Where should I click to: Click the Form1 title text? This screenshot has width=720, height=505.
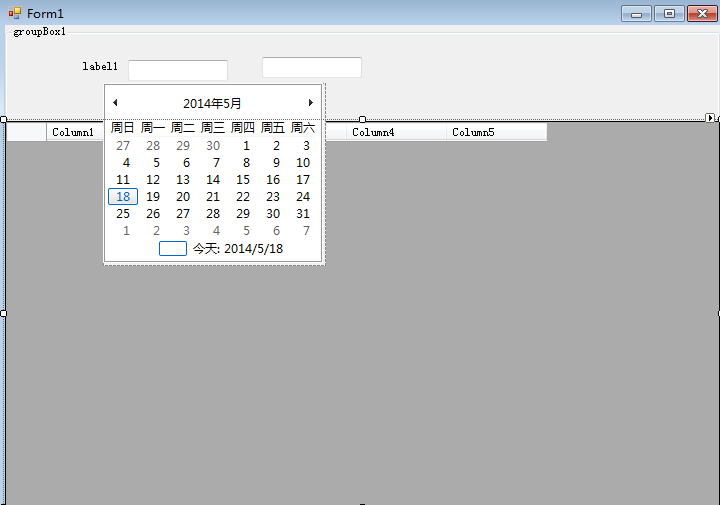pos(45,14)
